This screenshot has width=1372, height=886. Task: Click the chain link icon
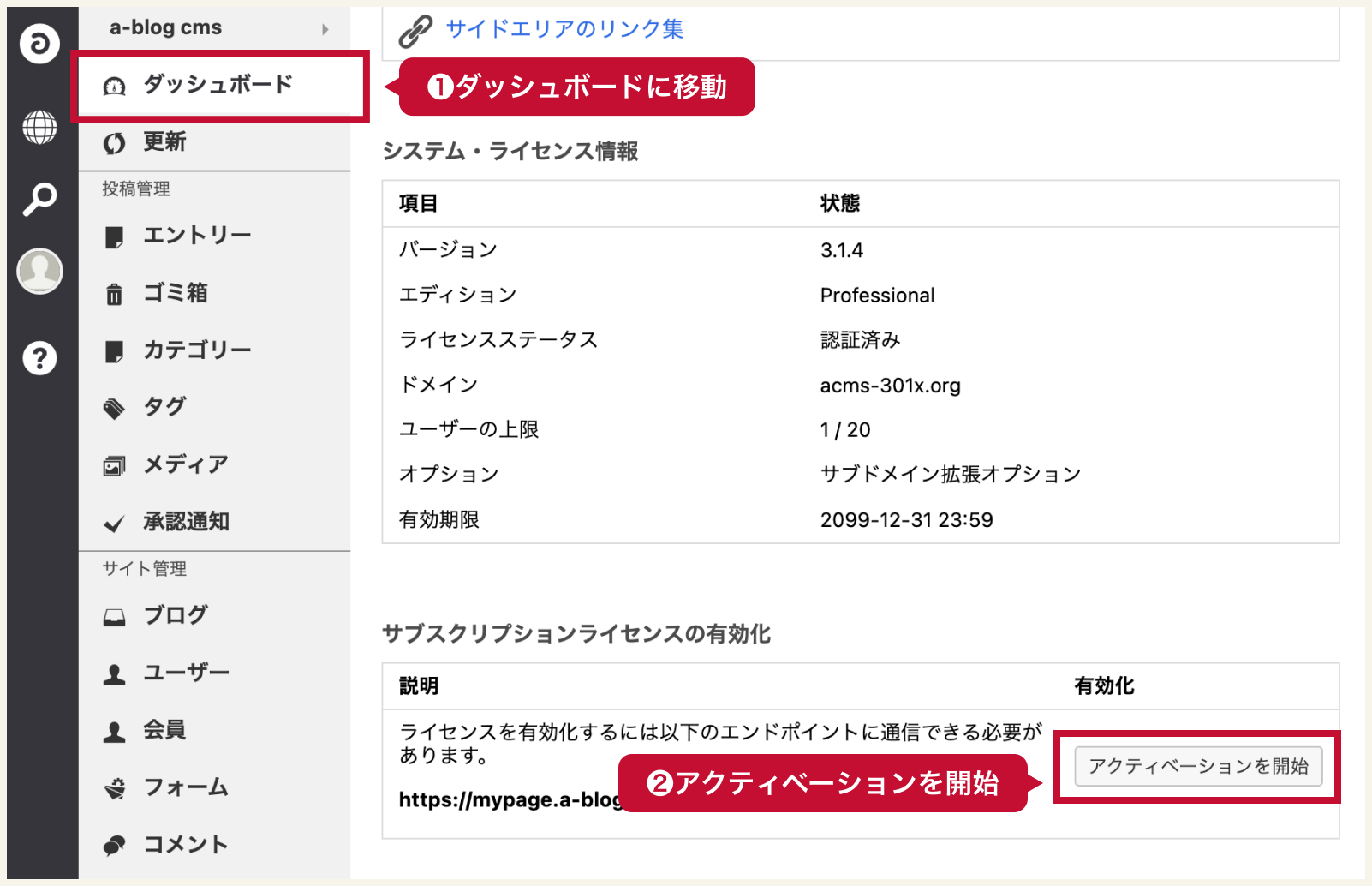pos(415,31)
